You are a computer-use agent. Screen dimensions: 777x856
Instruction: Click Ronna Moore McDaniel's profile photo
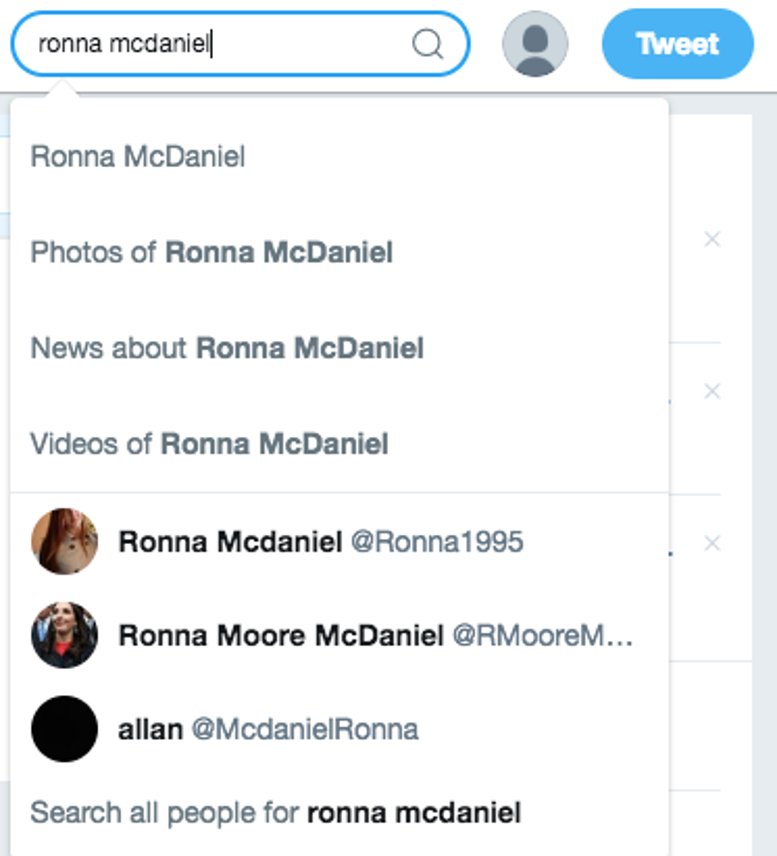pyautogui.click(x=64, y=635)
